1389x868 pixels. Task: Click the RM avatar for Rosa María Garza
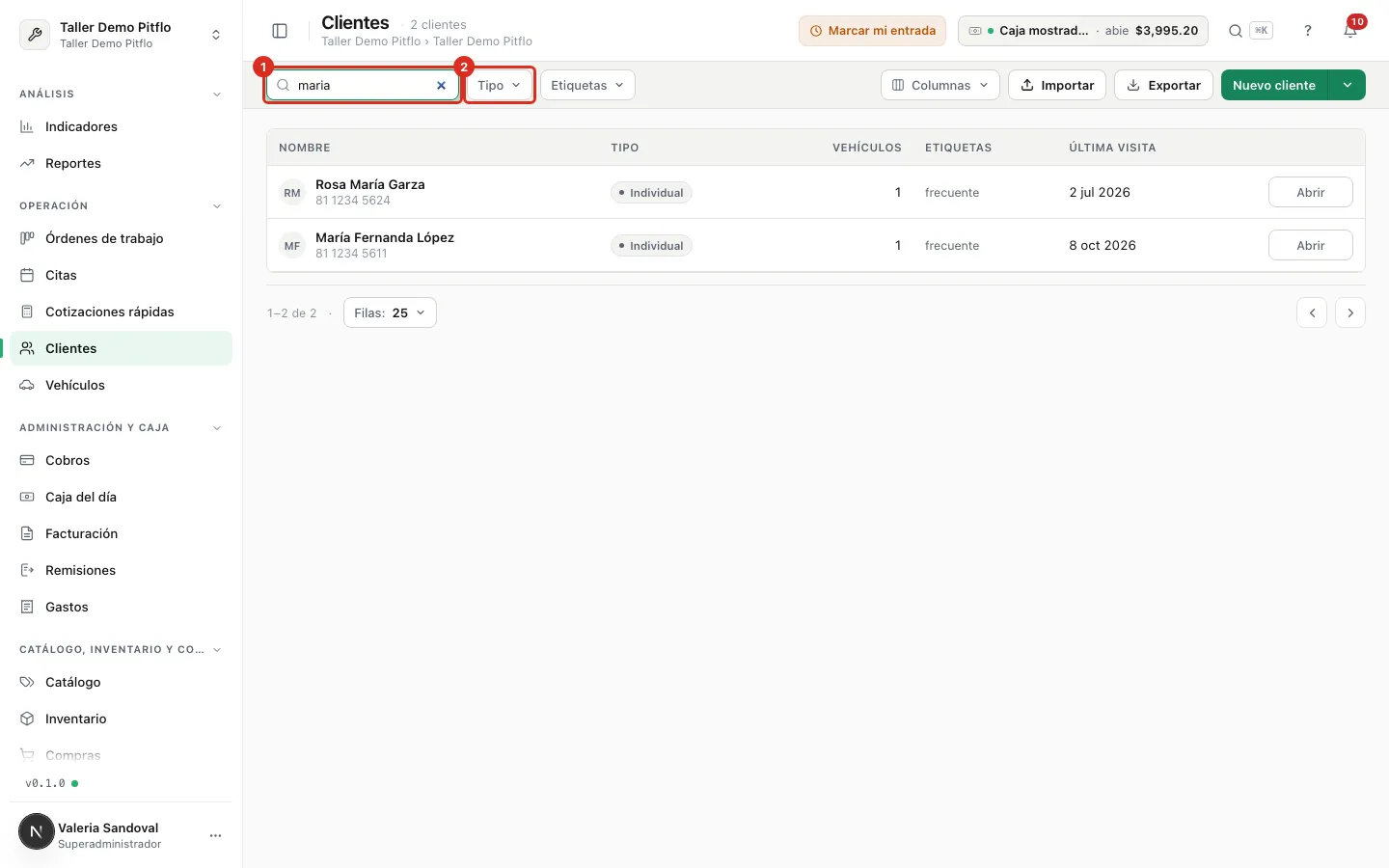tap(292, 193)
